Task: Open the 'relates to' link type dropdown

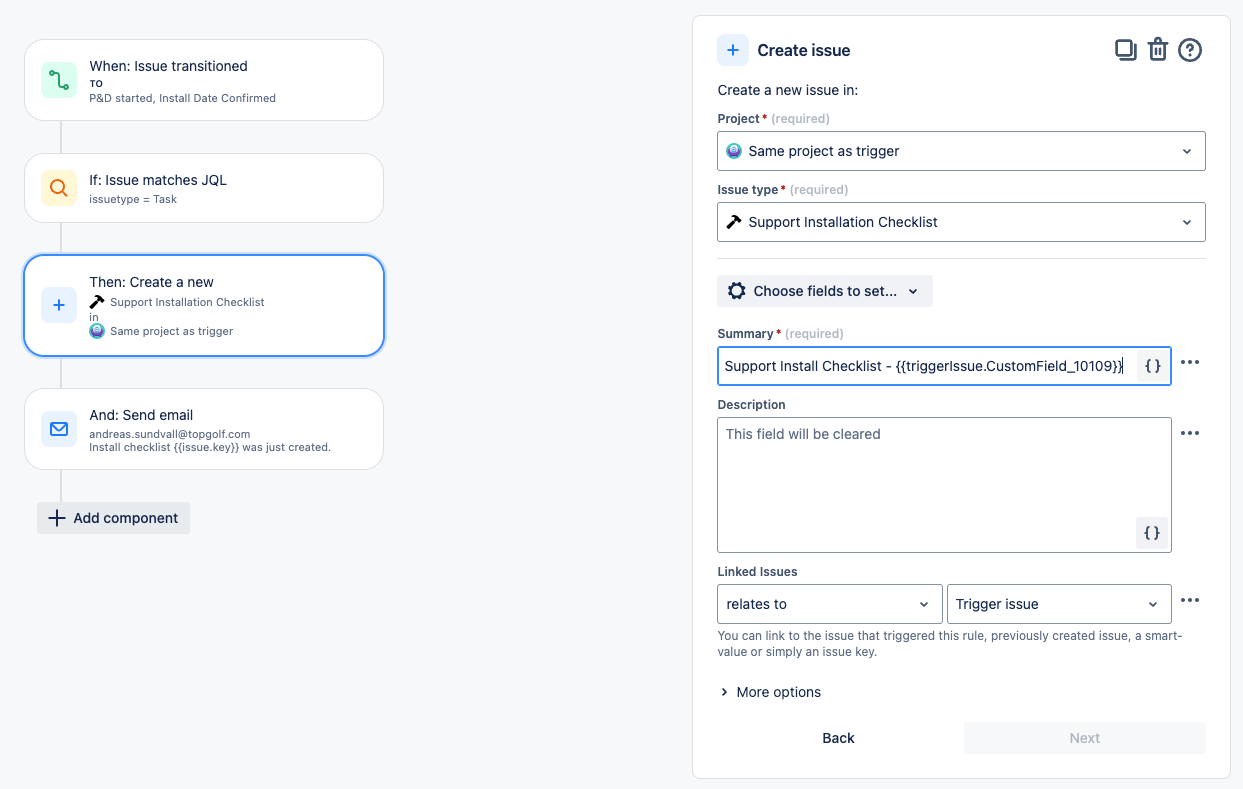Action: point(830,604)
